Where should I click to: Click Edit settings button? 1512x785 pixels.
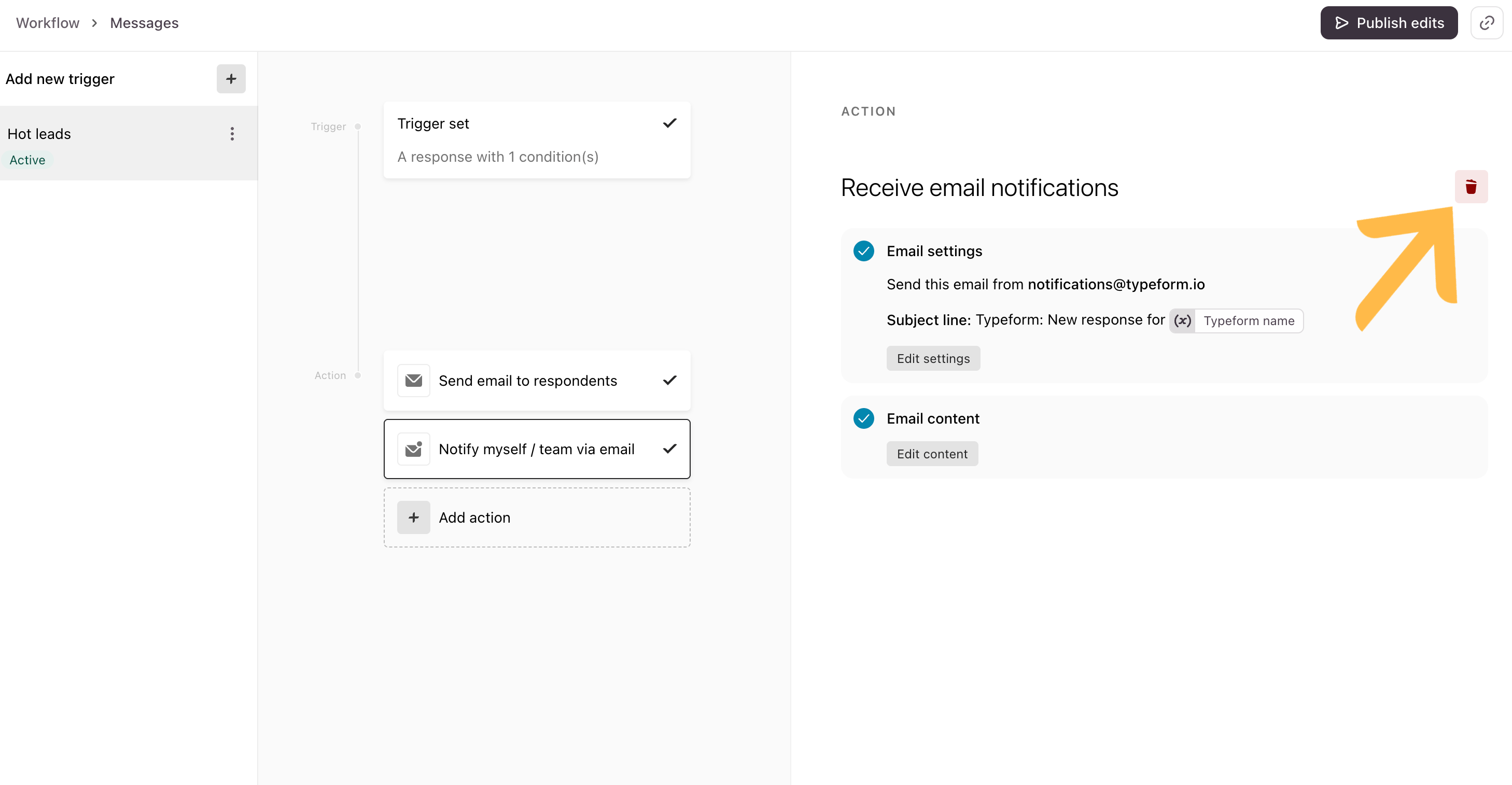(x=933, y=358)
